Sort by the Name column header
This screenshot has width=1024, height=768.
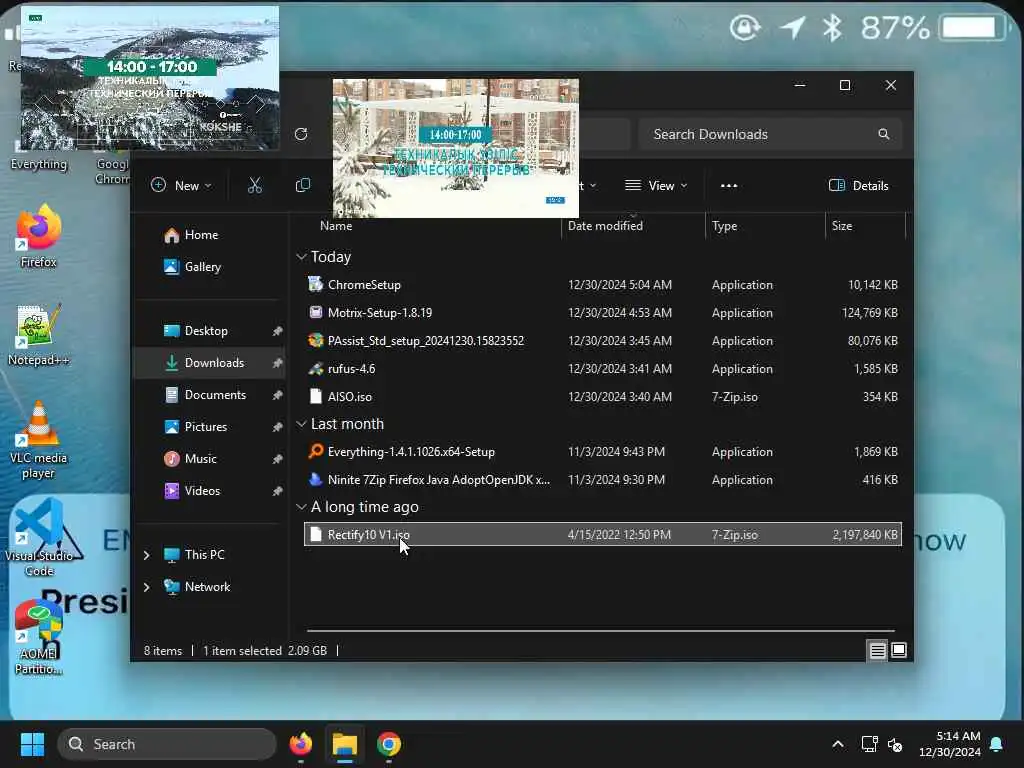click(336, 226)
